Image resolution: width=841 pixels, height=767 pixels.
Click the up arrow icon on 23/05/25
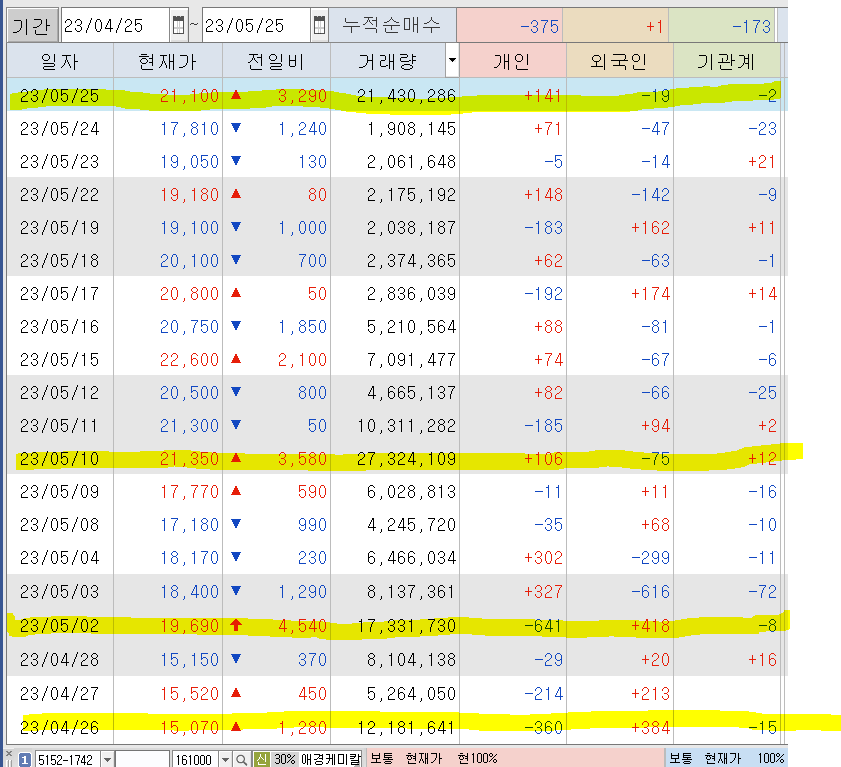point(236,95)
